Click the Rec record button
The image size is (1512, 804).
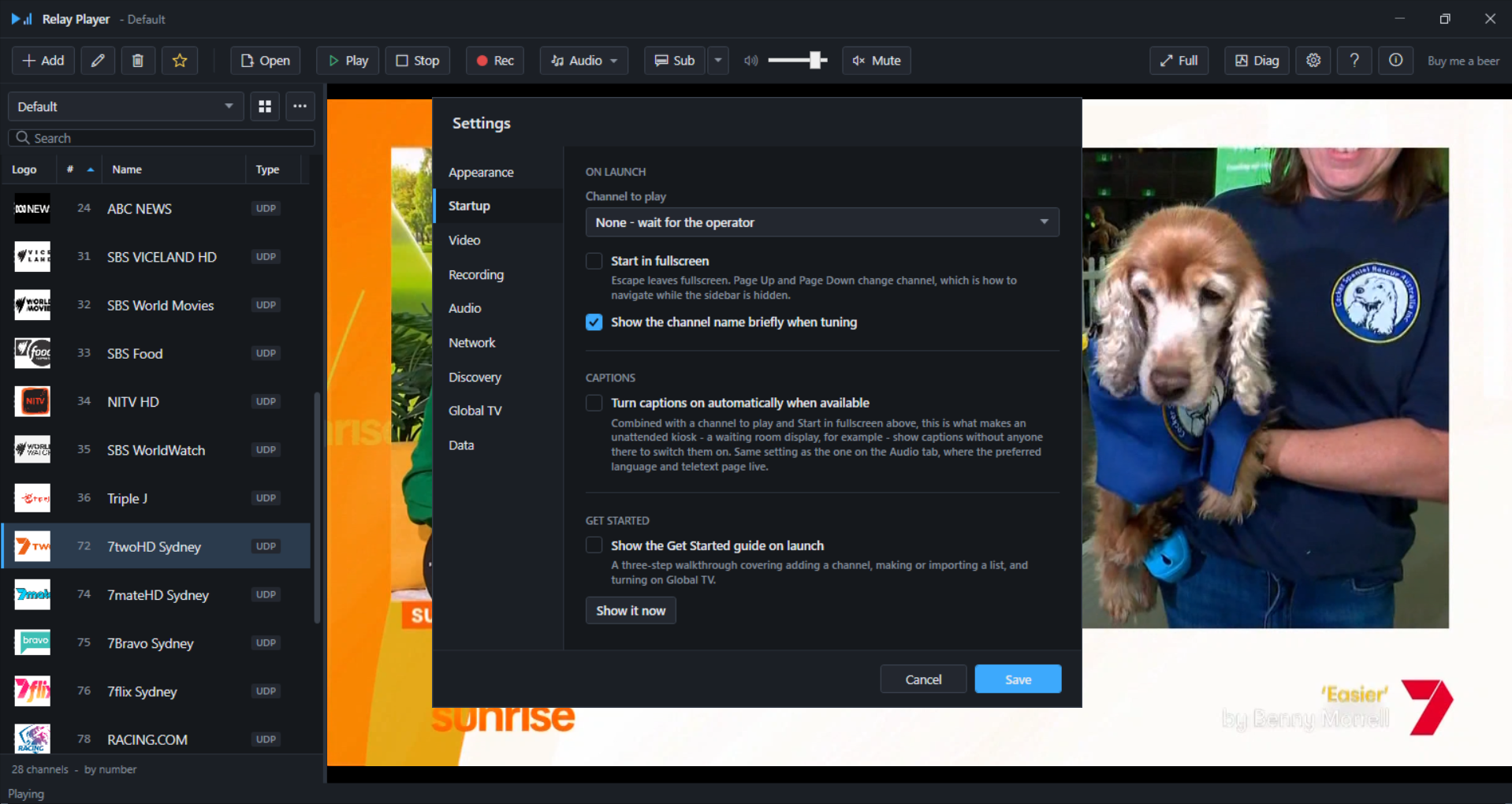click(x=495, y=61)
